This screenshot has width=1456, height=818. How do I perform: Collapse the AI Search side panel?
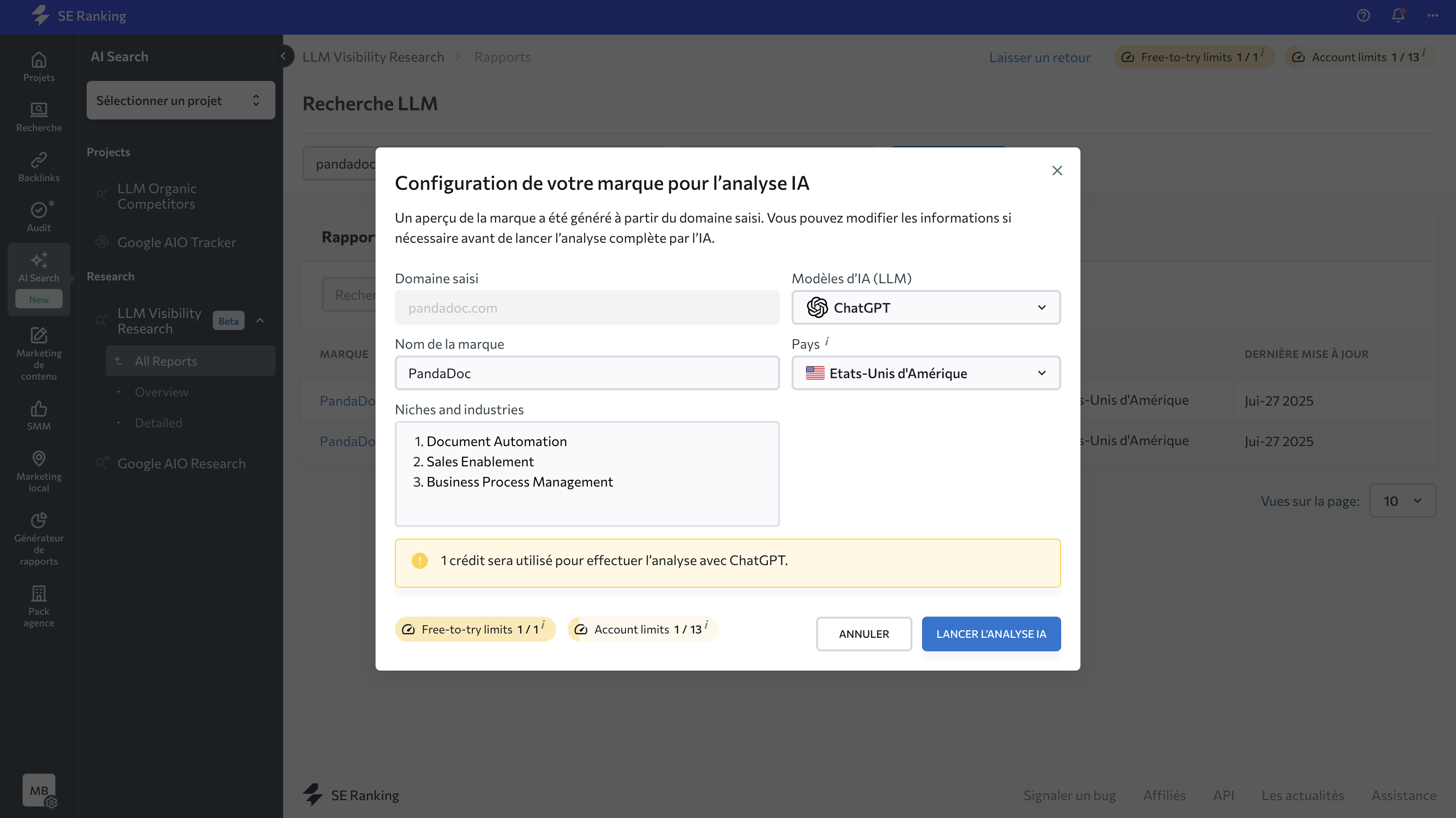pos(283,56)
